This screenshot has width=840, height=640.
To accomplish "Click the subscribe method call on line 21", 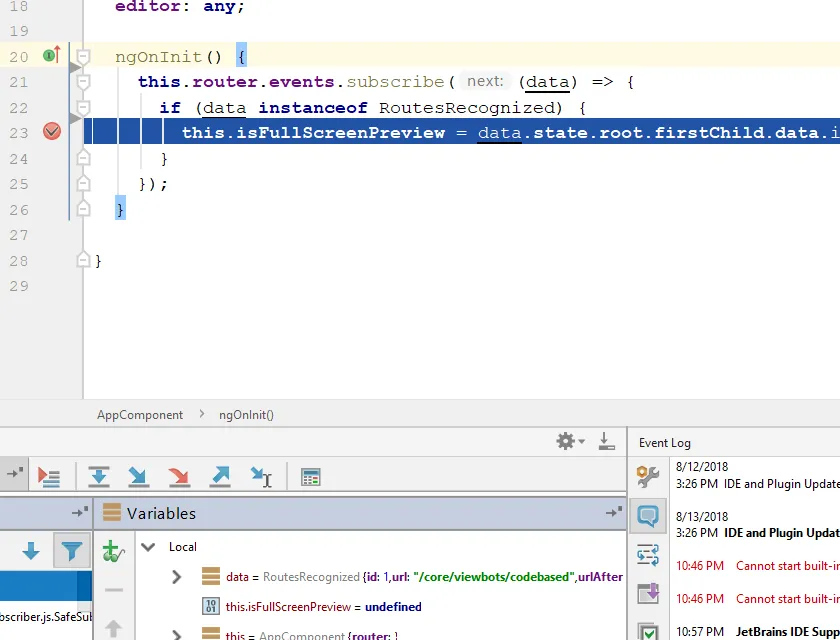I will click(x=395, y=82).
